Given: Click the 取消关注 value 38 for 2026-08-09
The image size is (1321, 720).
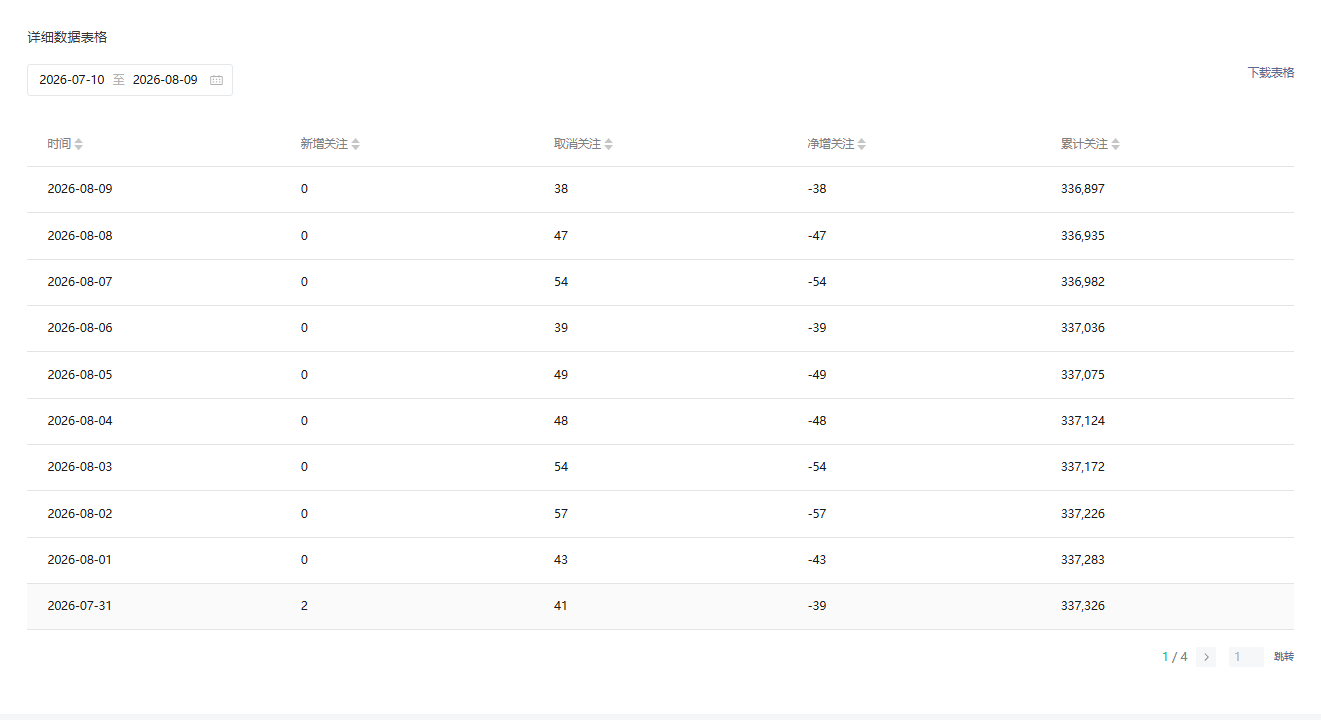Looking at the screenshot, I should click(x=561, y=189).
